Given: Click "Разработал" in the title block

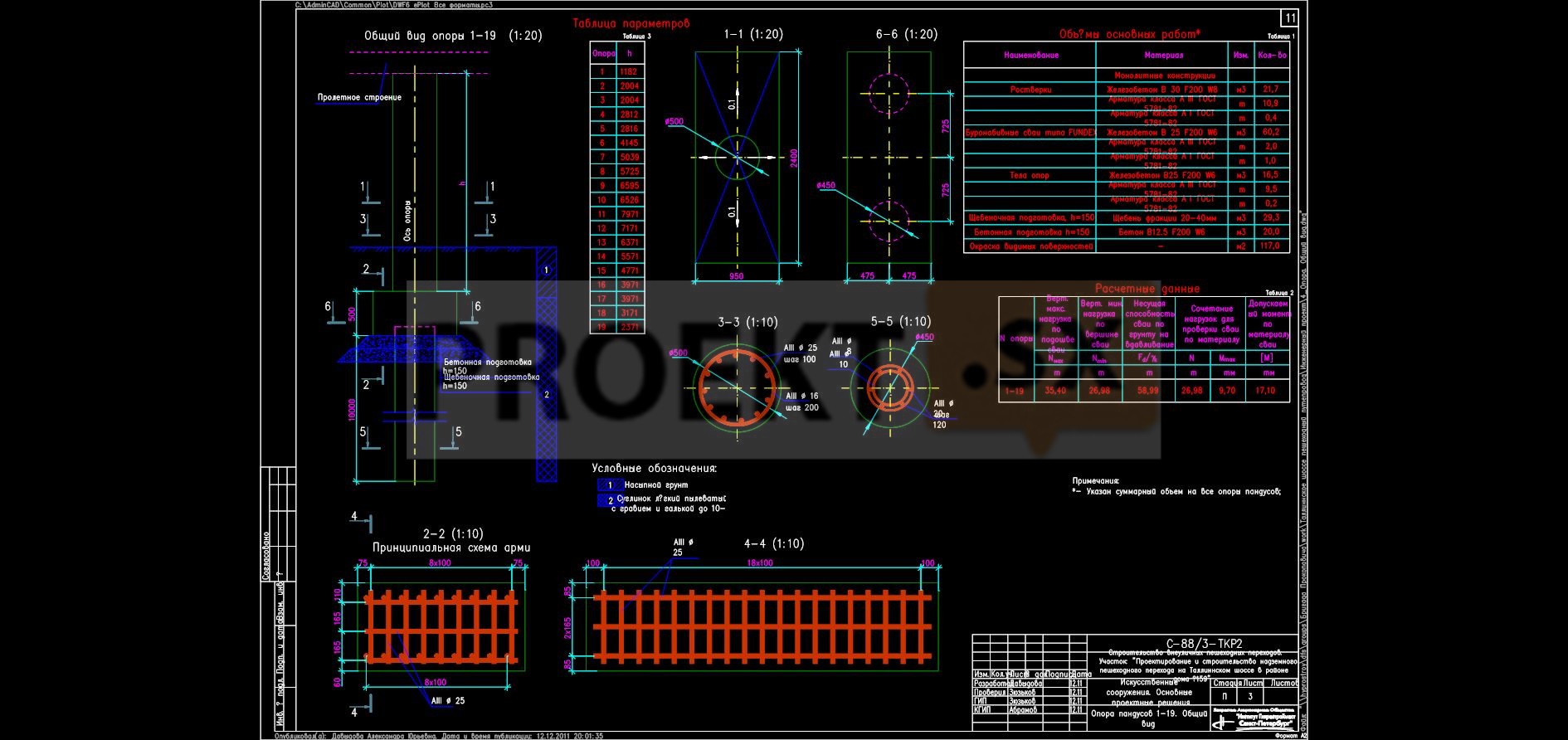Looking at the screenshot, I should (991, 683).
